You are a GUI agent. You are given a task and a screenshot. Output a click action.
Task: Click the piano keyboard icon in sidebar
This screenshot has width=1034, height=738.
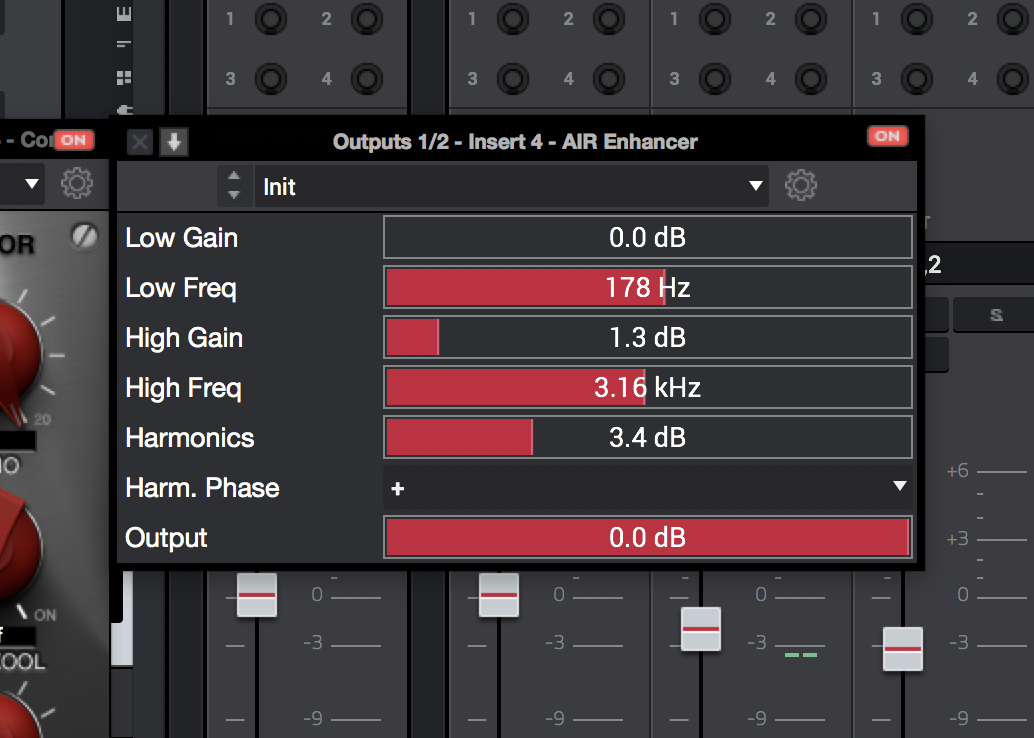point(124,14)
